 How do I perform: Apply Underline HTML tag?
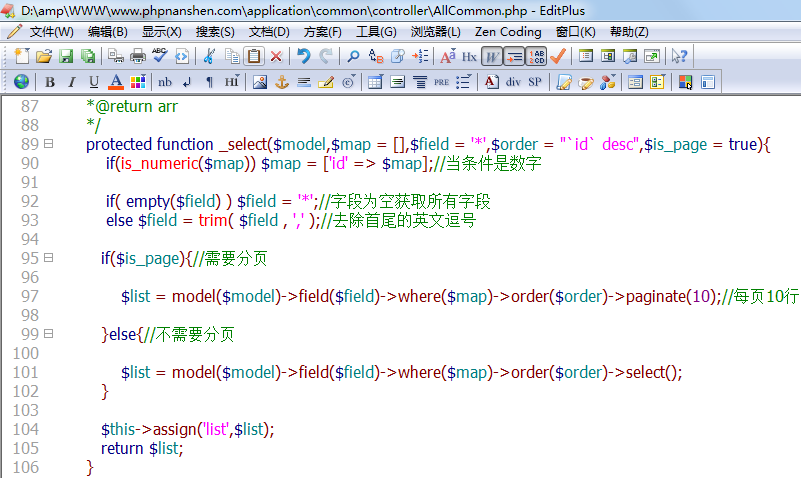[x=93, y=82]
